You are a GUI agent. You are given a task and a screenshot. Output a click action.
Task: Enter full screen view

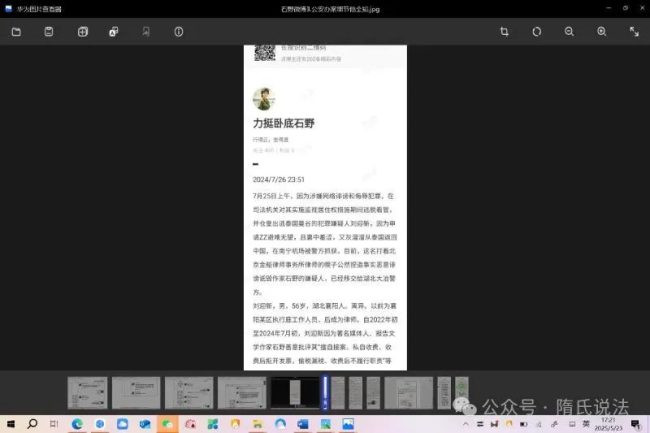(634, 32)
